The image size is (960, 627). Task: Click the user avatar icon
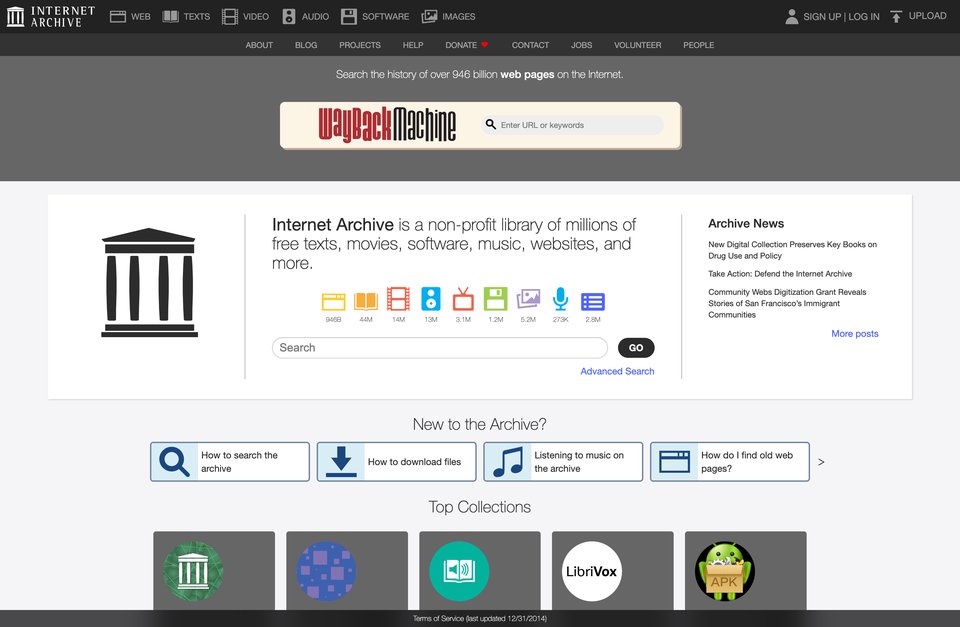tap(792, 17)
